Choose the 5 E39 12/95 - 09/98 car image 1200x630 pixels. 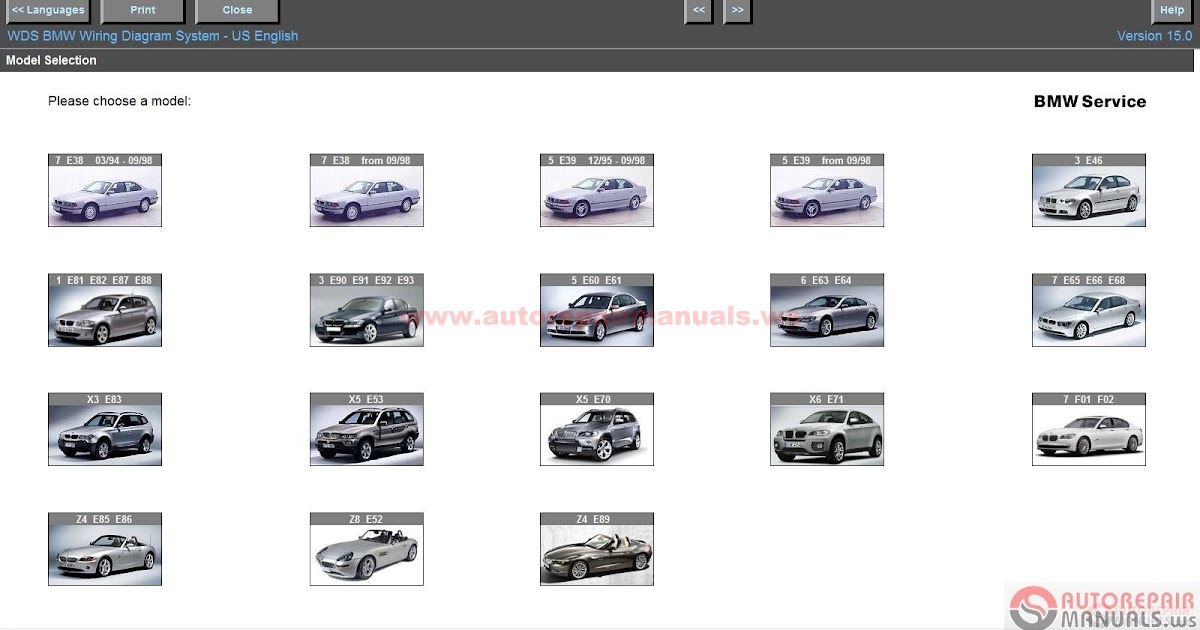point(597,190)
